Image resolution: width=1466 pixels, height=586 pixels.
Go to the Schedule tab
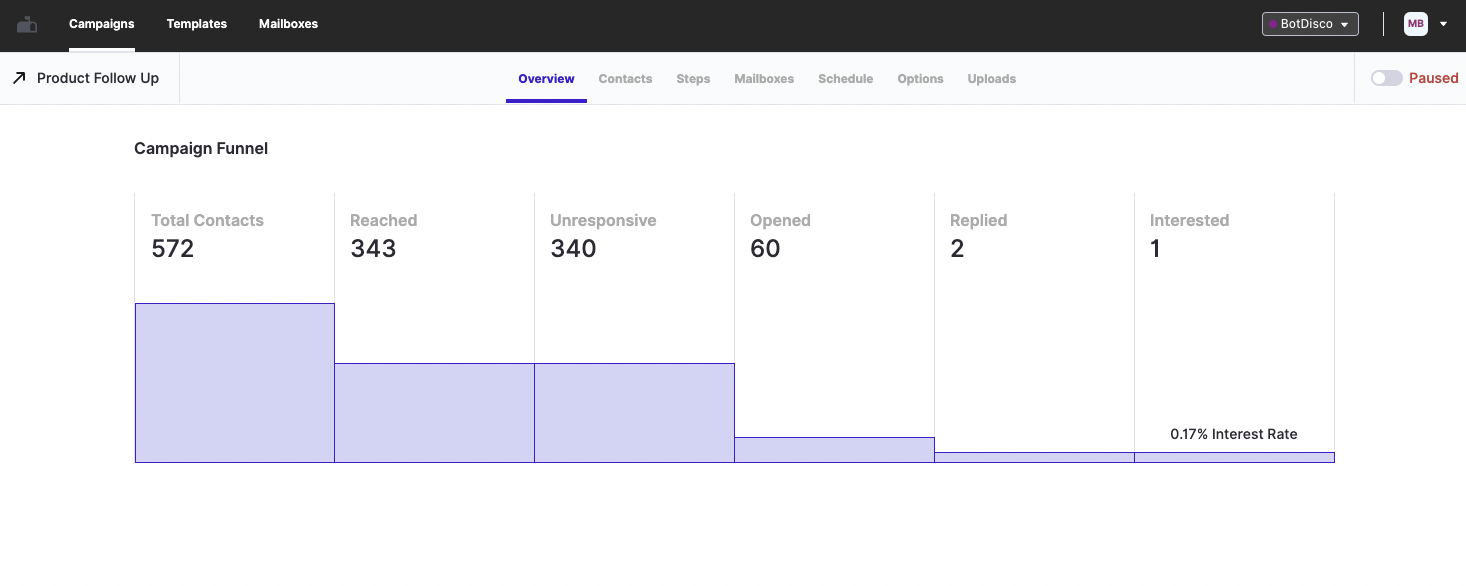coord(845,79)
